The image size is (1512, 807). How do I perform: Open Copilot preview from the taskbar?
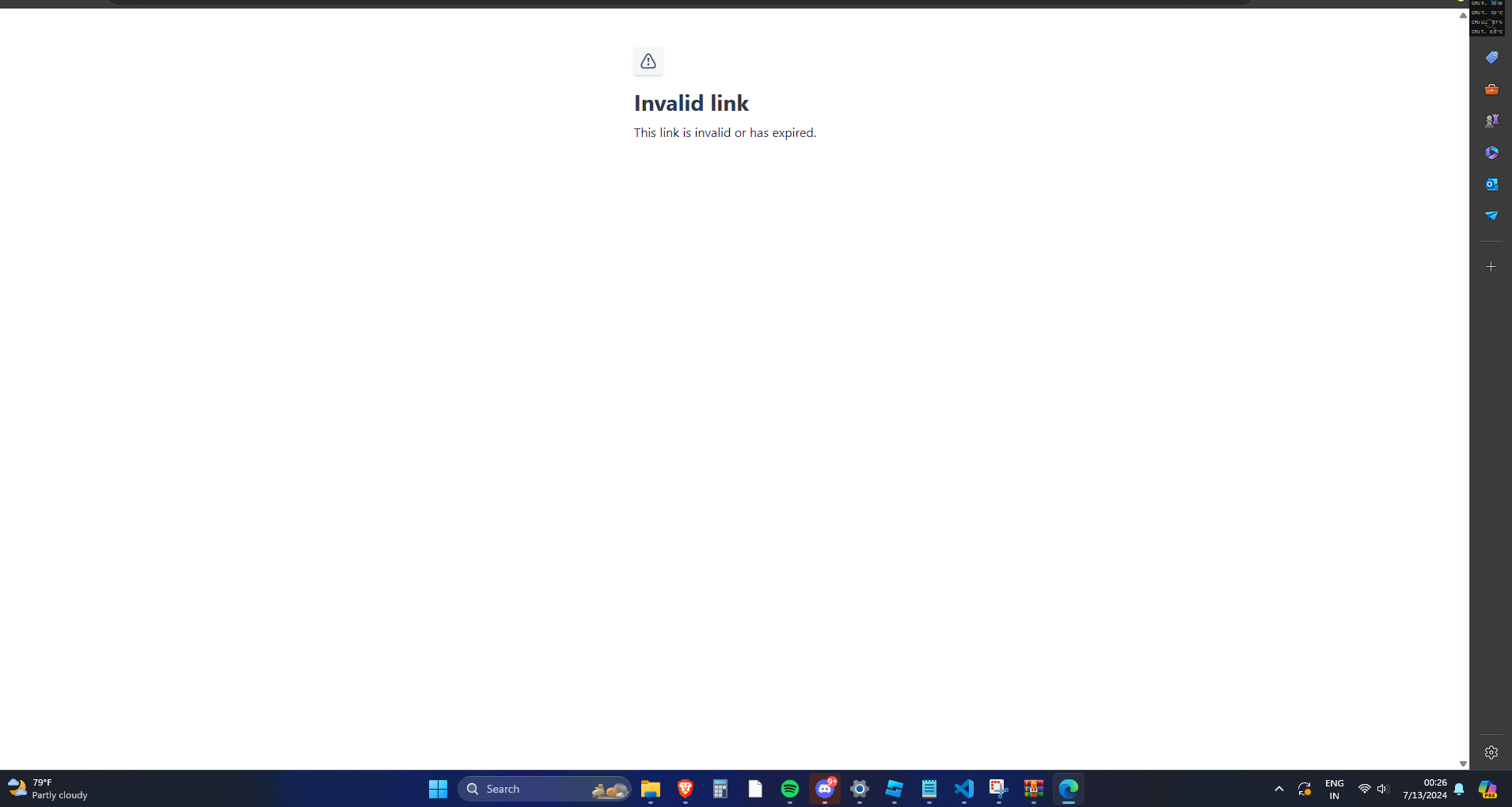[1488, 789]
